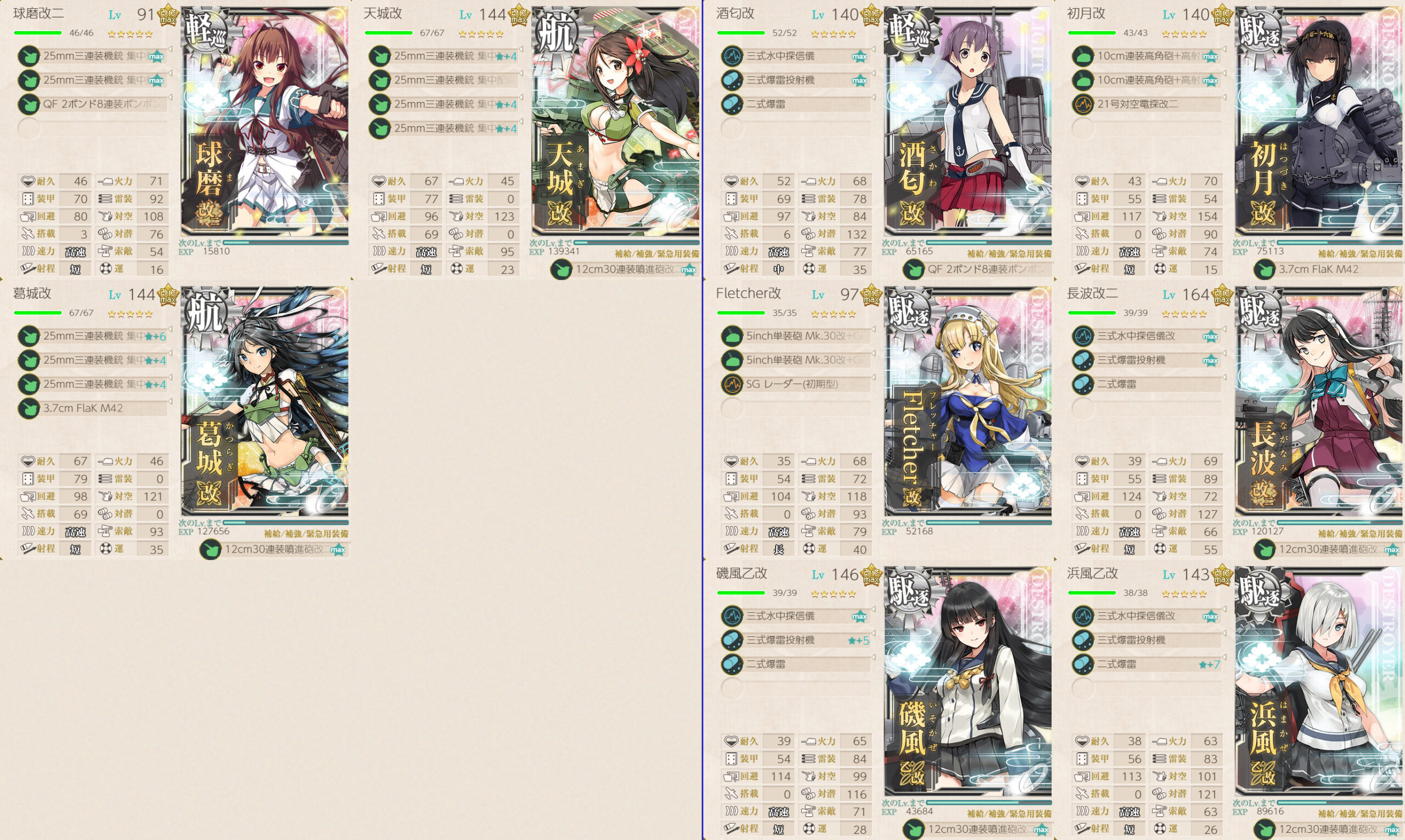Viewport: 1405px width, 840px height.
Task: Select the empty fourth slot of 球磨改二
Action: coord(93,128)
